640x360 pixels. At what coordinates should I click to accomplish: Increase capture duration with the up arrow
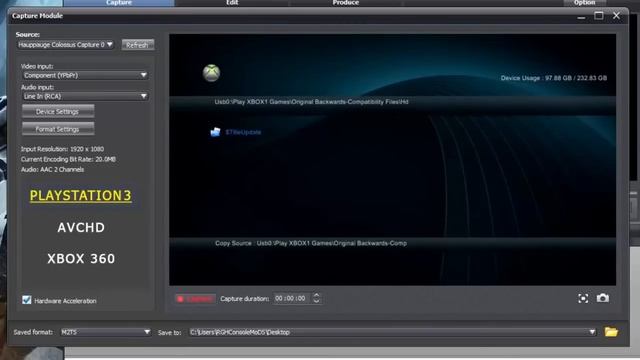click(316, 295)
